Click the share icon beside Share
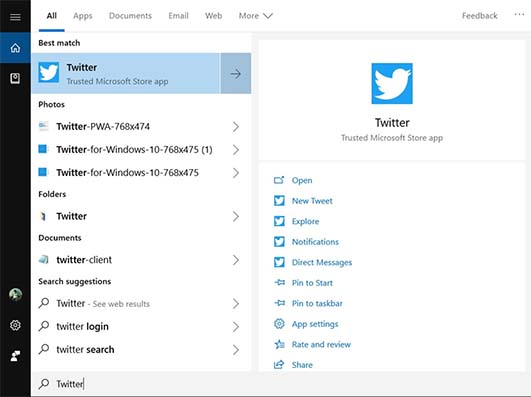The image size is (531, 397). [x=279, y=364]
